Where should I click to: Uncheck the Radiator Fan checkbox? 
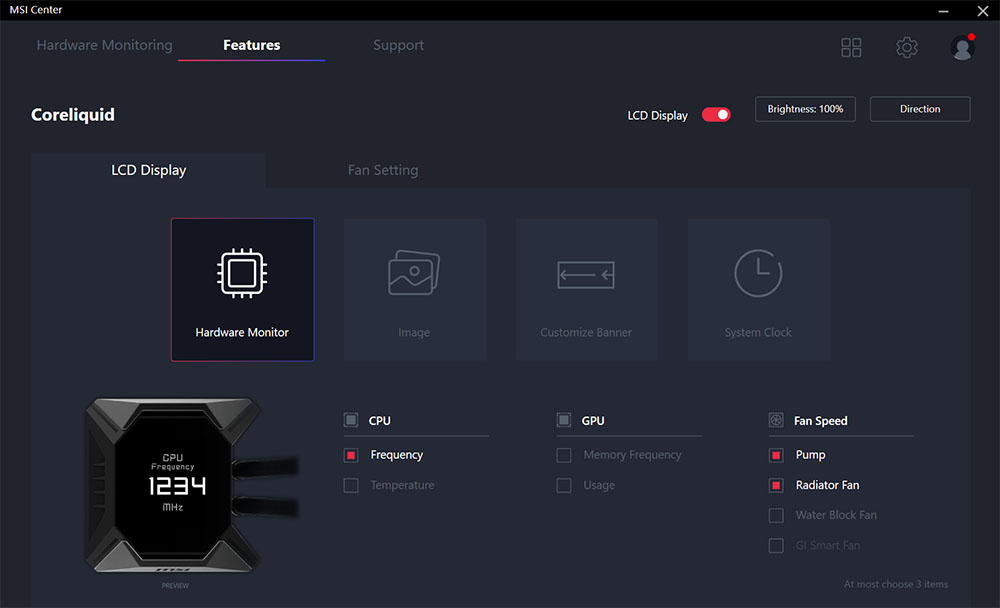click(776, 486)
